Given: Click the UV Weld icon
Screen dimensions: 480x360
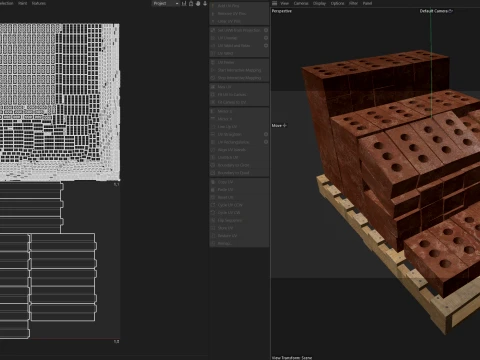Looking at the screenshot, I should [213, 53].
